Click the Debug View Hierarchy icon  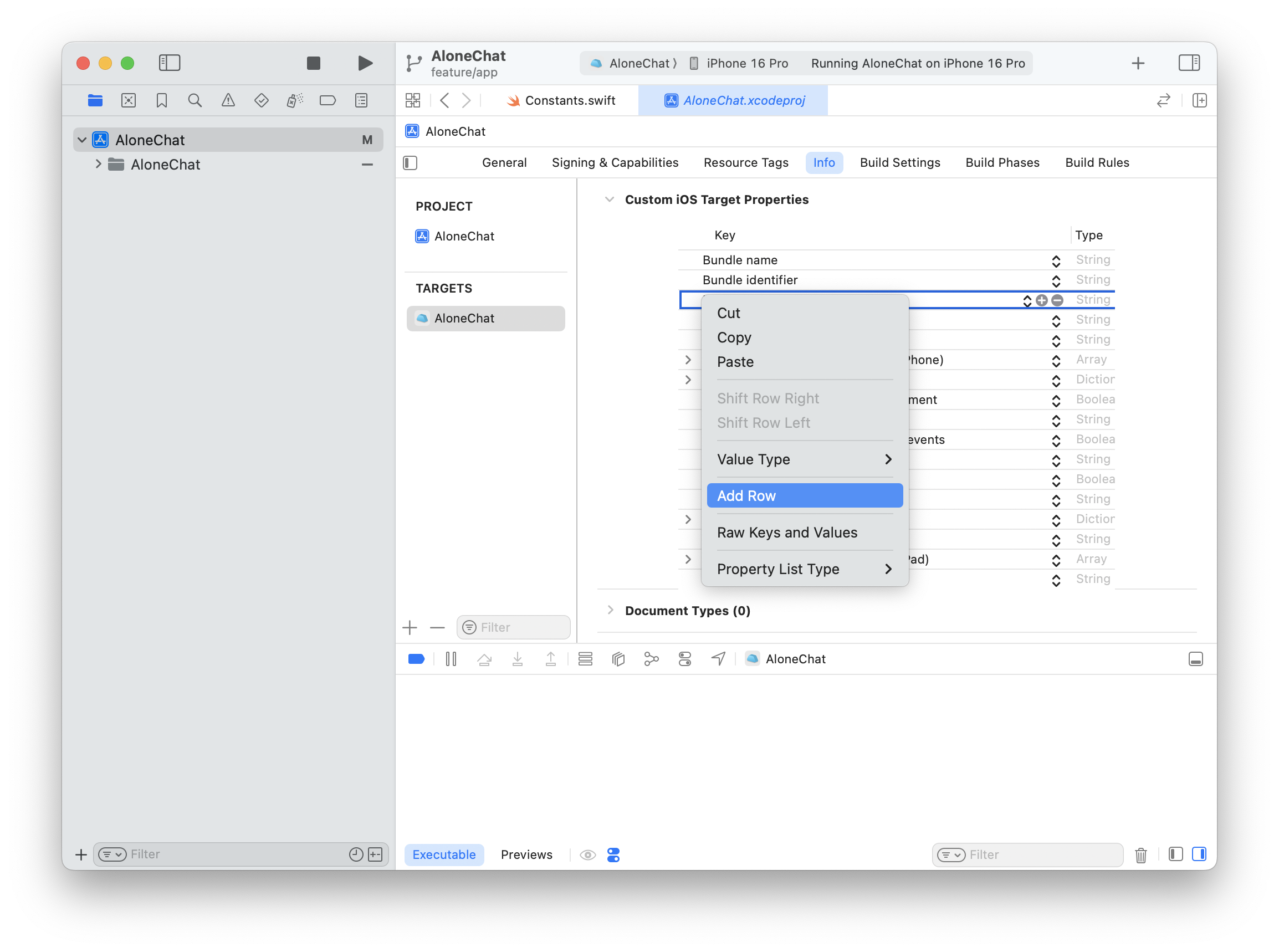tap(618, 659)
